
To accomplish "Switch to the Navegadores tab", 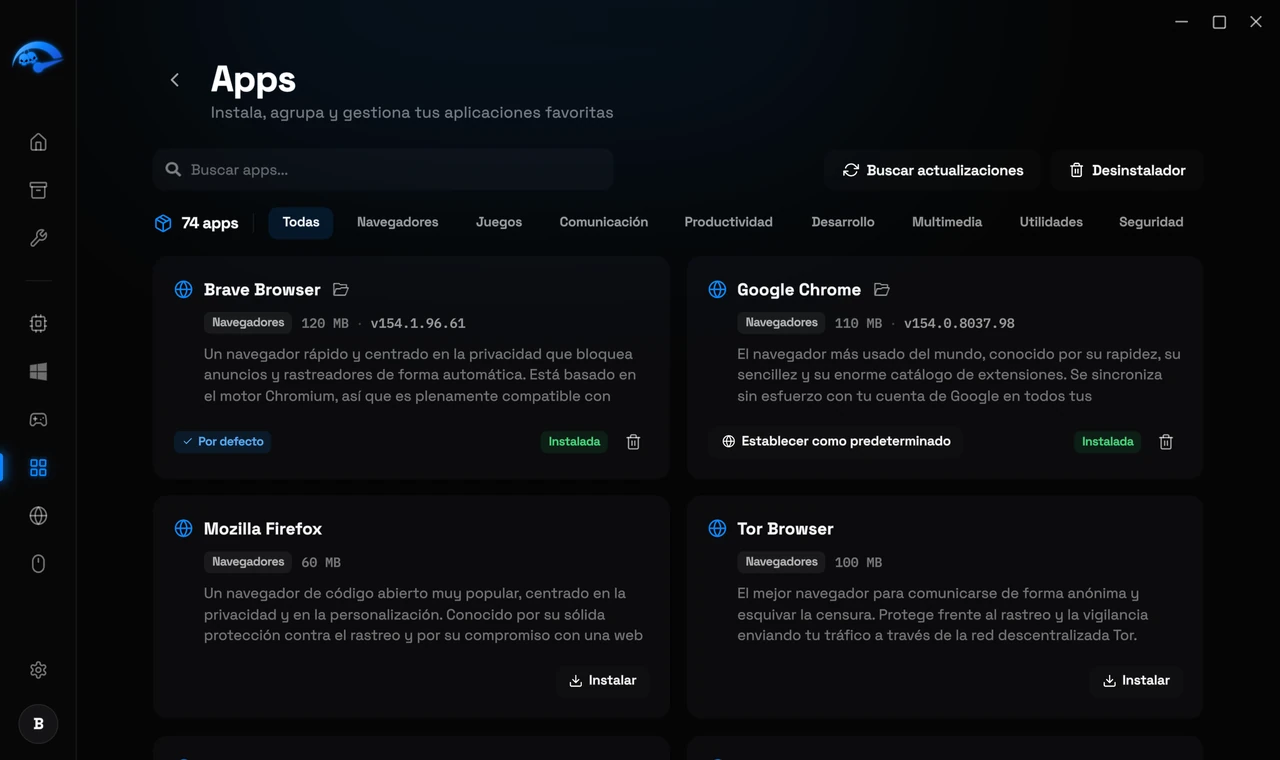I will point(398,222).
